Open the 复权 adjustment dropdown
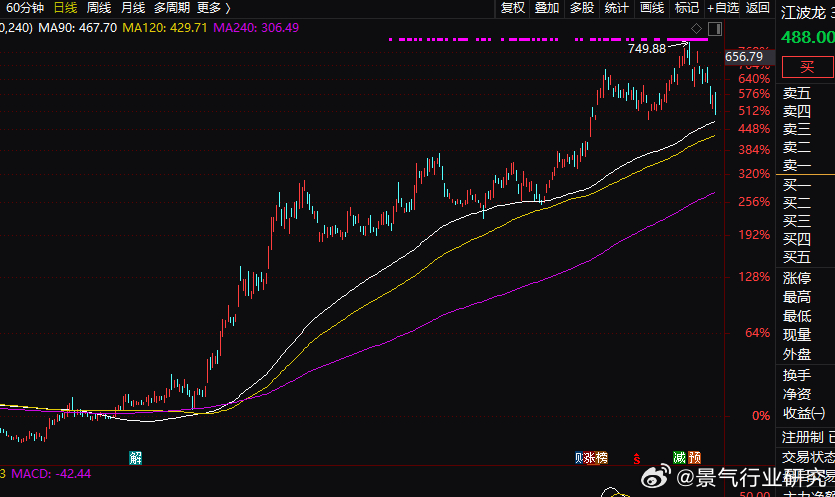Screen dimensions: 835x497 click(513, 8)
